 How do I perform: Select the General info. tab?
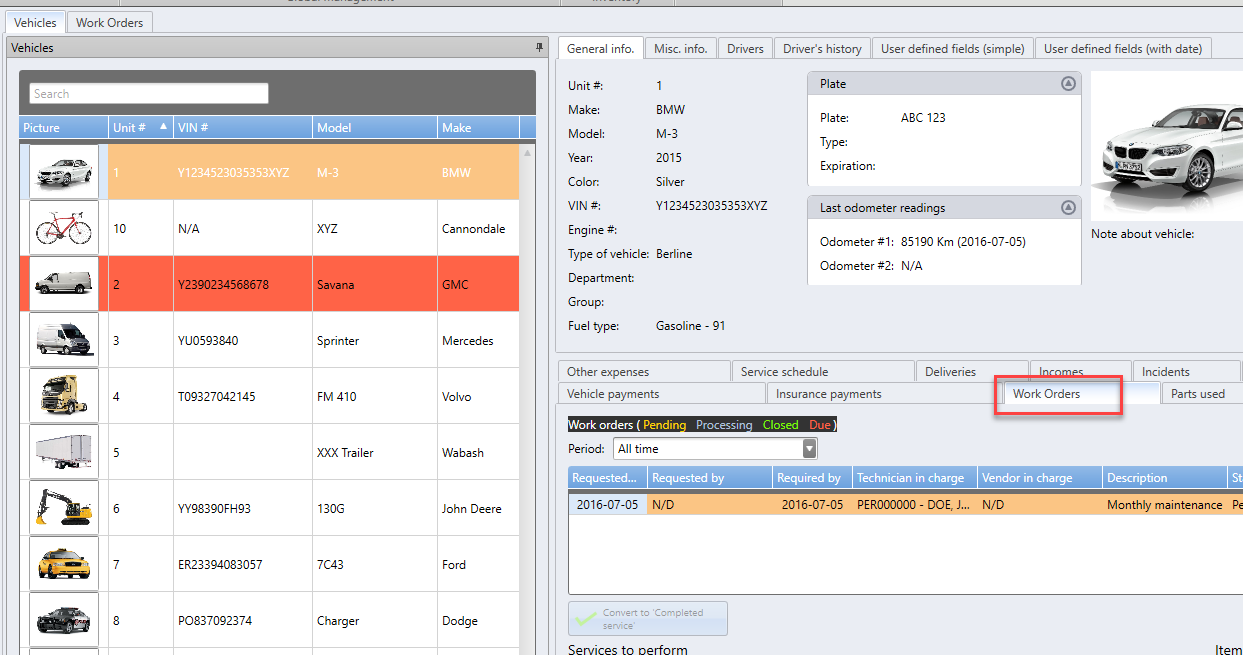click(x=600, y=48)
